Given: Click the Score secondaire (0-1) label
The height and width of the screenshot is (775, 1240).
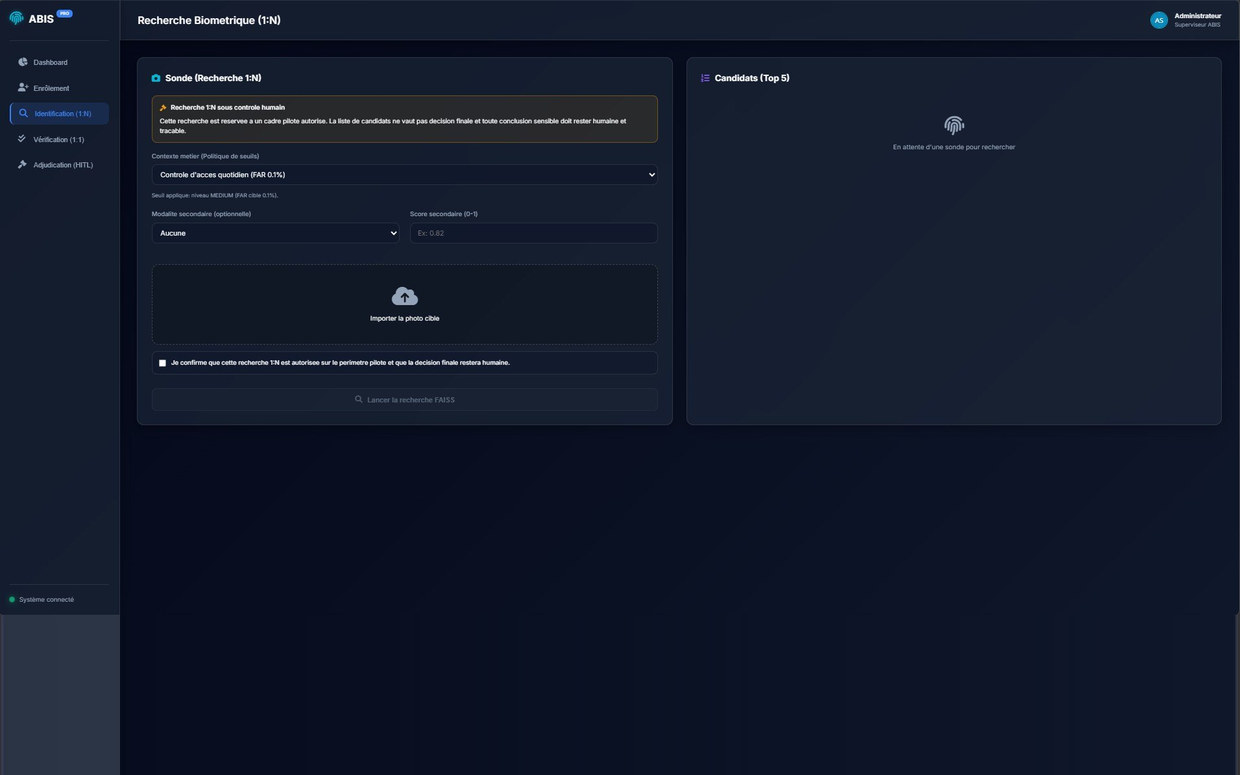Looking at the screenshot, I should click(444, 214).
